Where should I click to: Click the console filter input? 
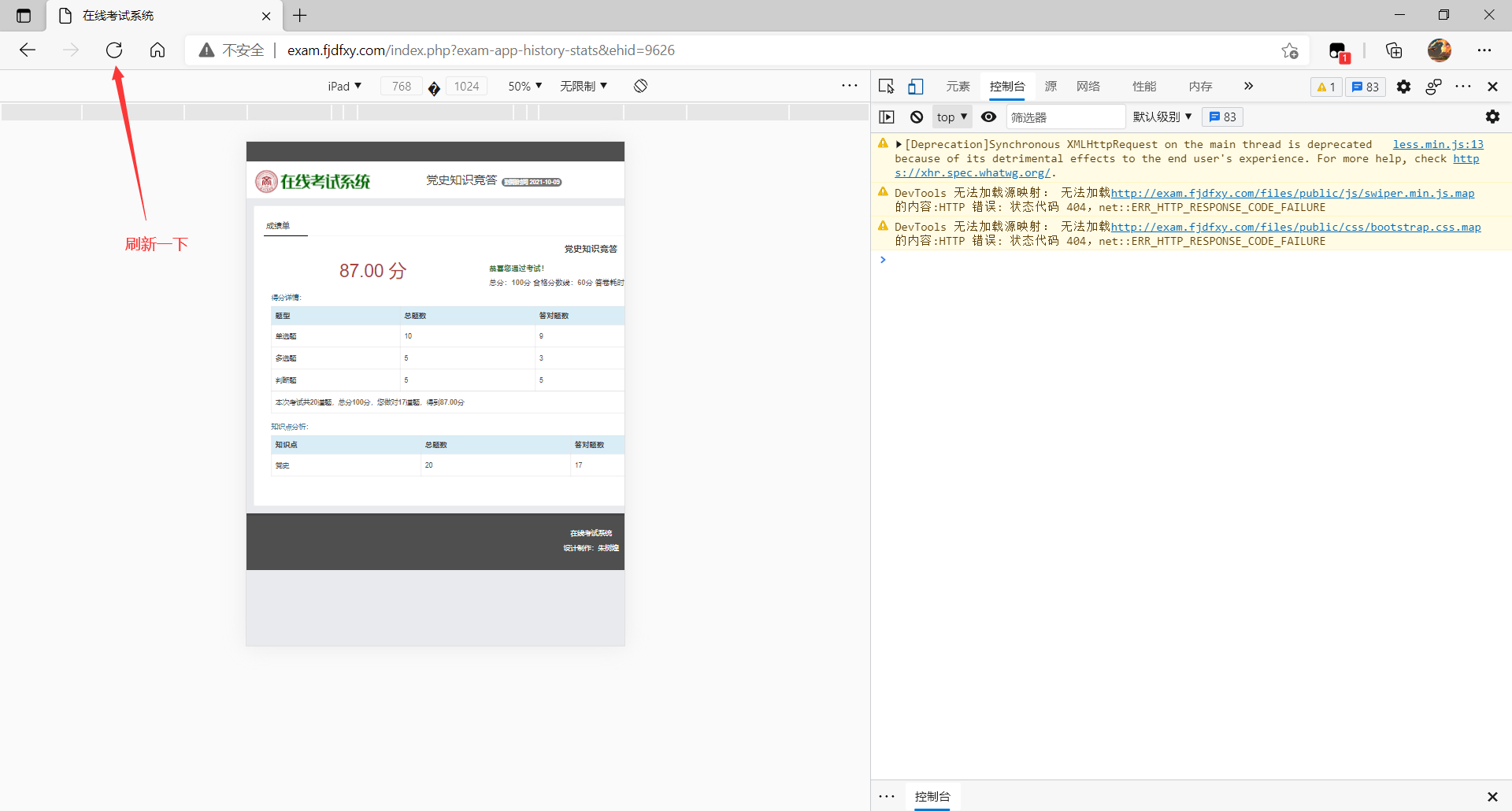[1065, 117]
